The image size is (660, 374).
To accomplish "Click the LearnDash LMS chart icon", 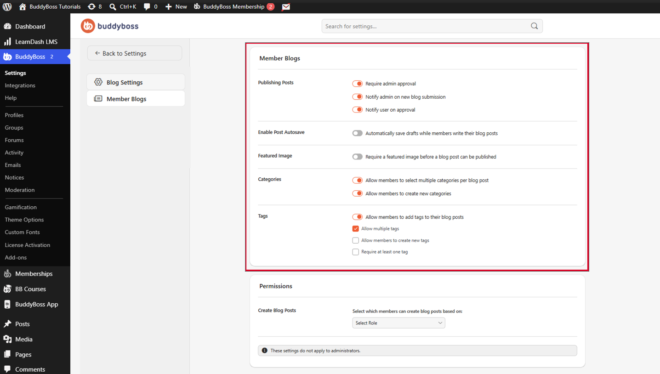I will tap(8, 41).
